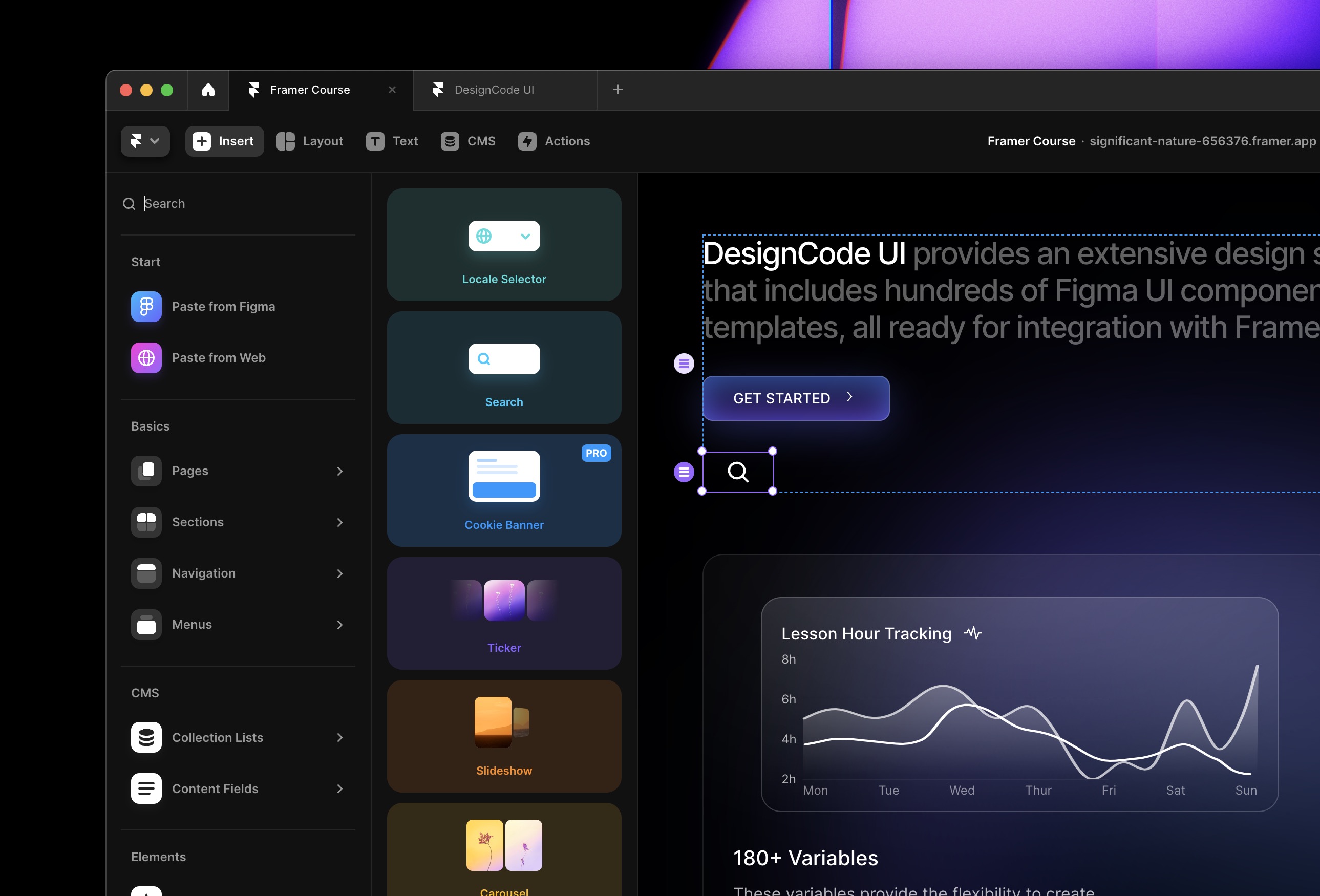This screenshot has width=1320, height=896.
Task: Open the CMS toolbar item
Action: 468,141
